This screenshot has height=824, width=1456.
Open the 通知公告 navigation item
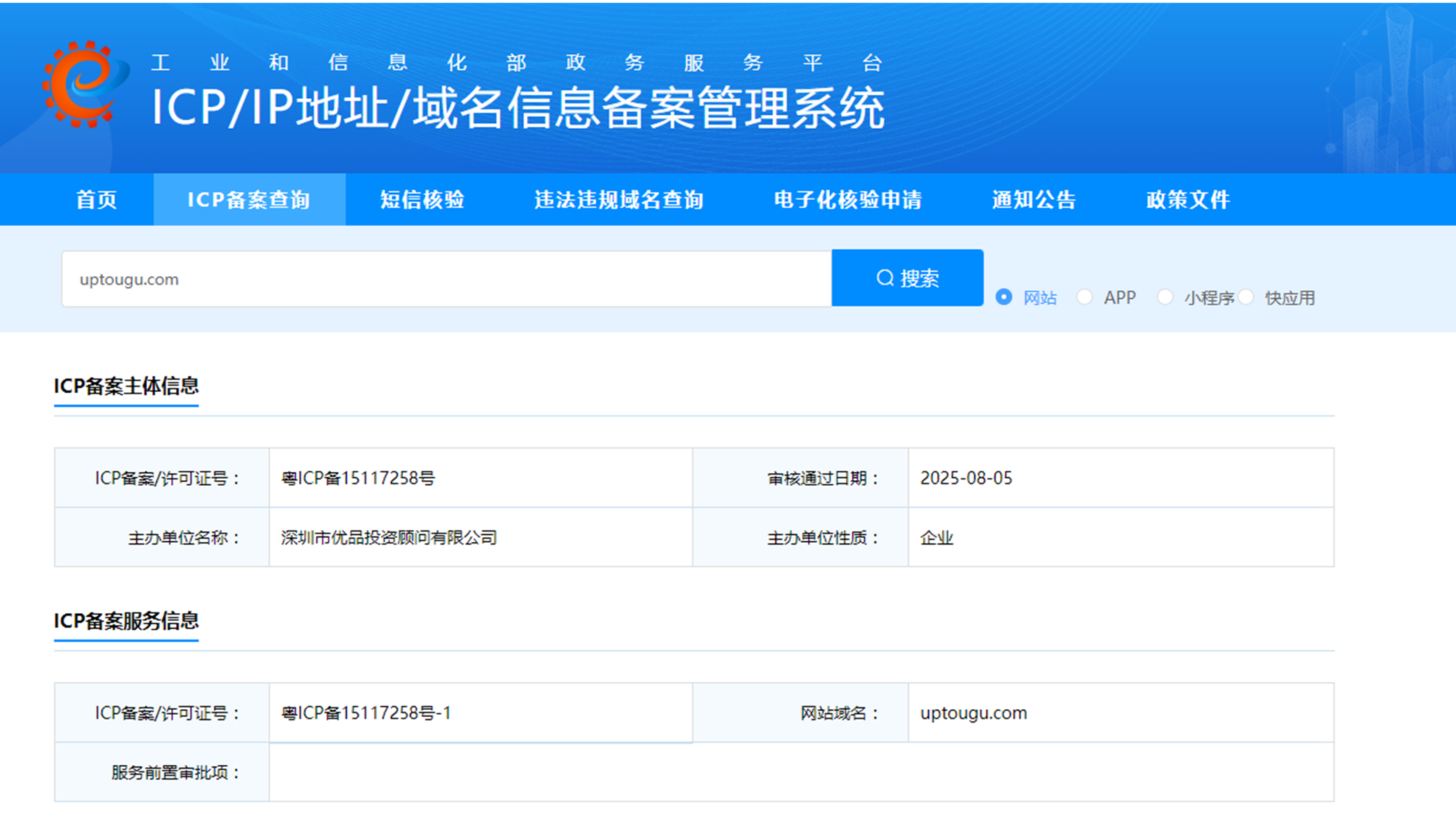pyautogui.click(x=1034, y=200)
